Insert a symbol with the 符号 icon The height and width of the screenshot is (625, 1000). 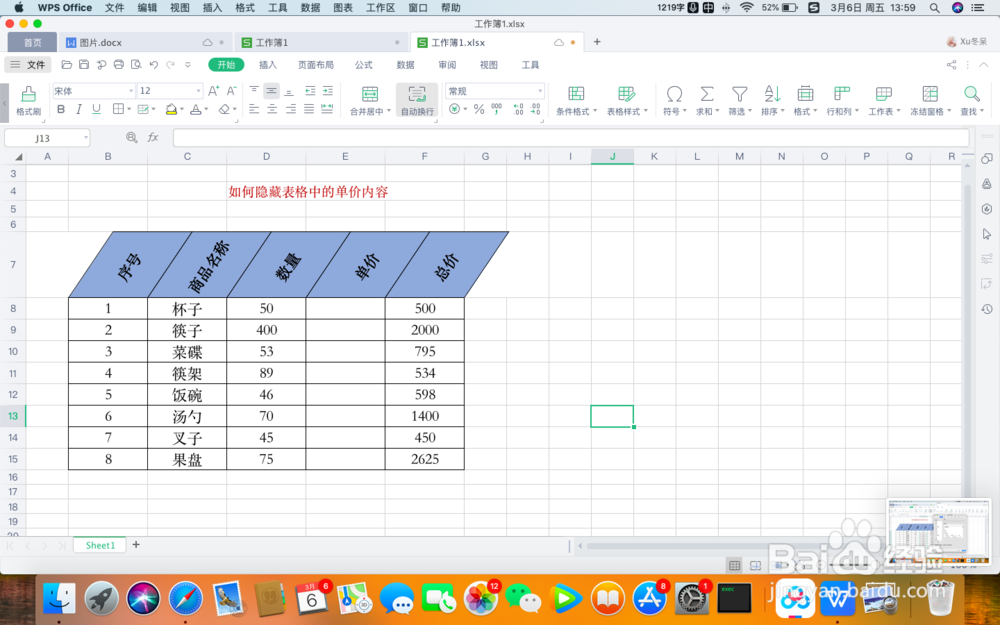tap(674, 99)
